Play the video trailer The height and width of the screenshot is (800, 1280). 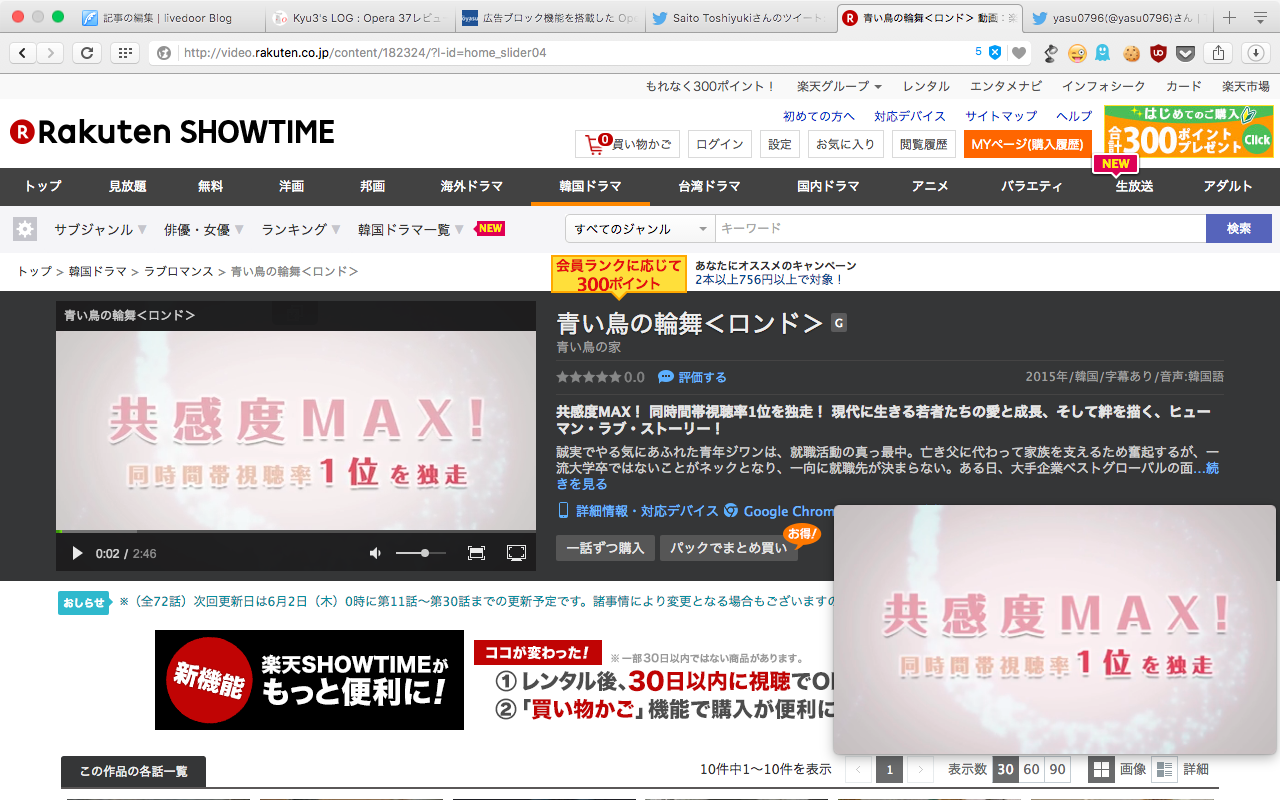[x=77, y=553]
